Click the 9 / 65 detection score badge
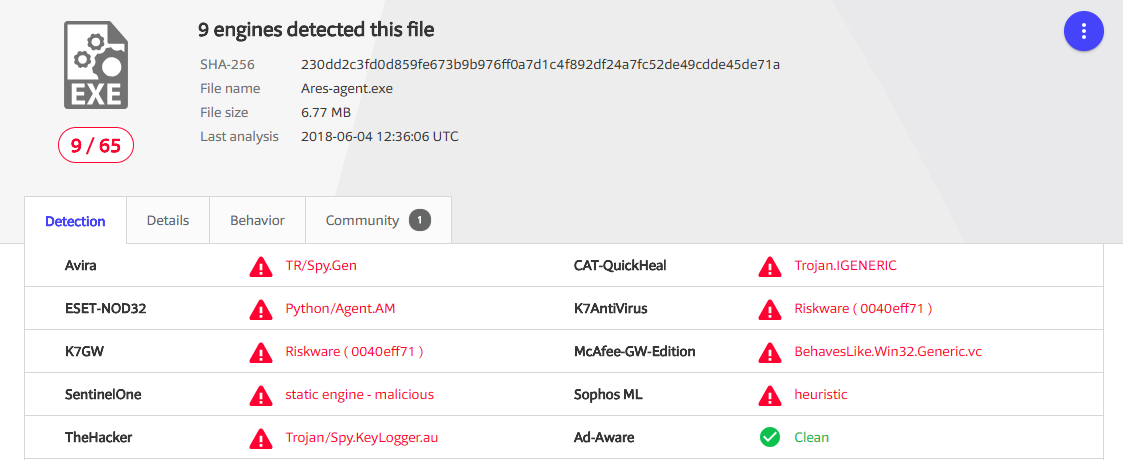 [95, 146]
